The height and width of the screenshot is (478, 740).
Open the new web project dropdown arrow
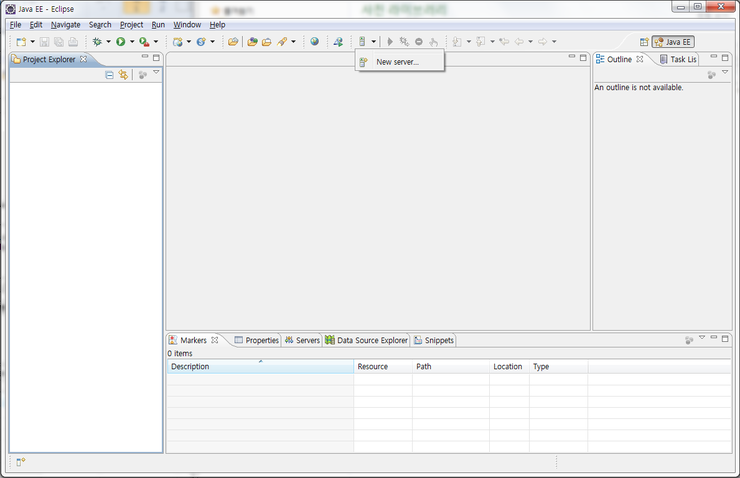(x=189, y=42)
